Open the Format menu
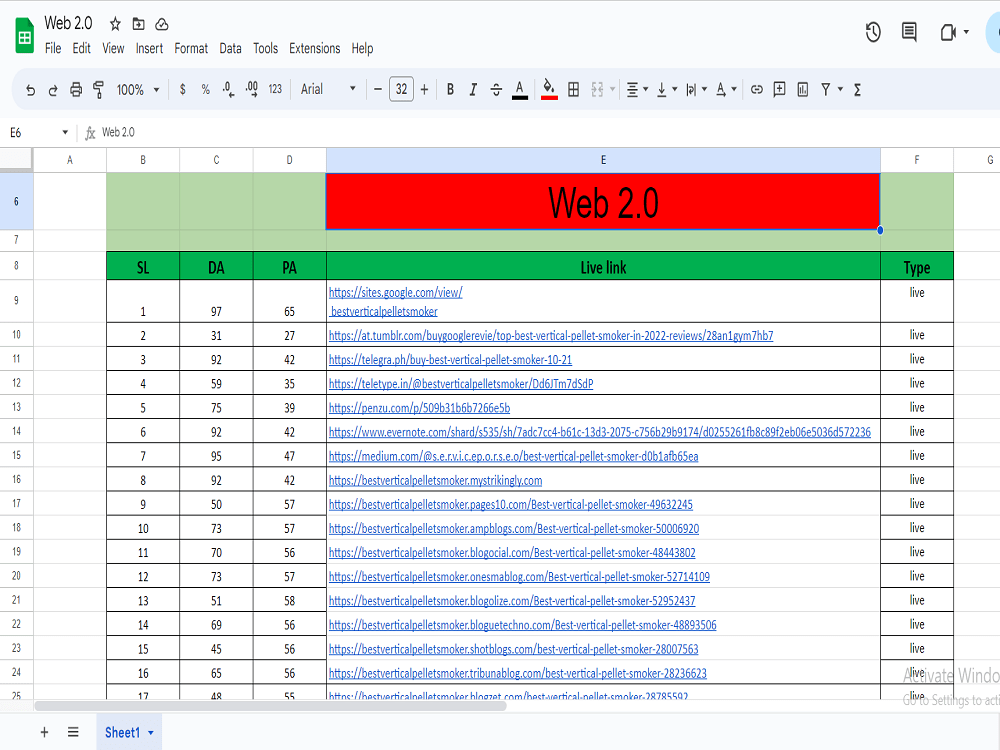The width and height of the screenshot is (1000, 750). (x=191, y=48)
